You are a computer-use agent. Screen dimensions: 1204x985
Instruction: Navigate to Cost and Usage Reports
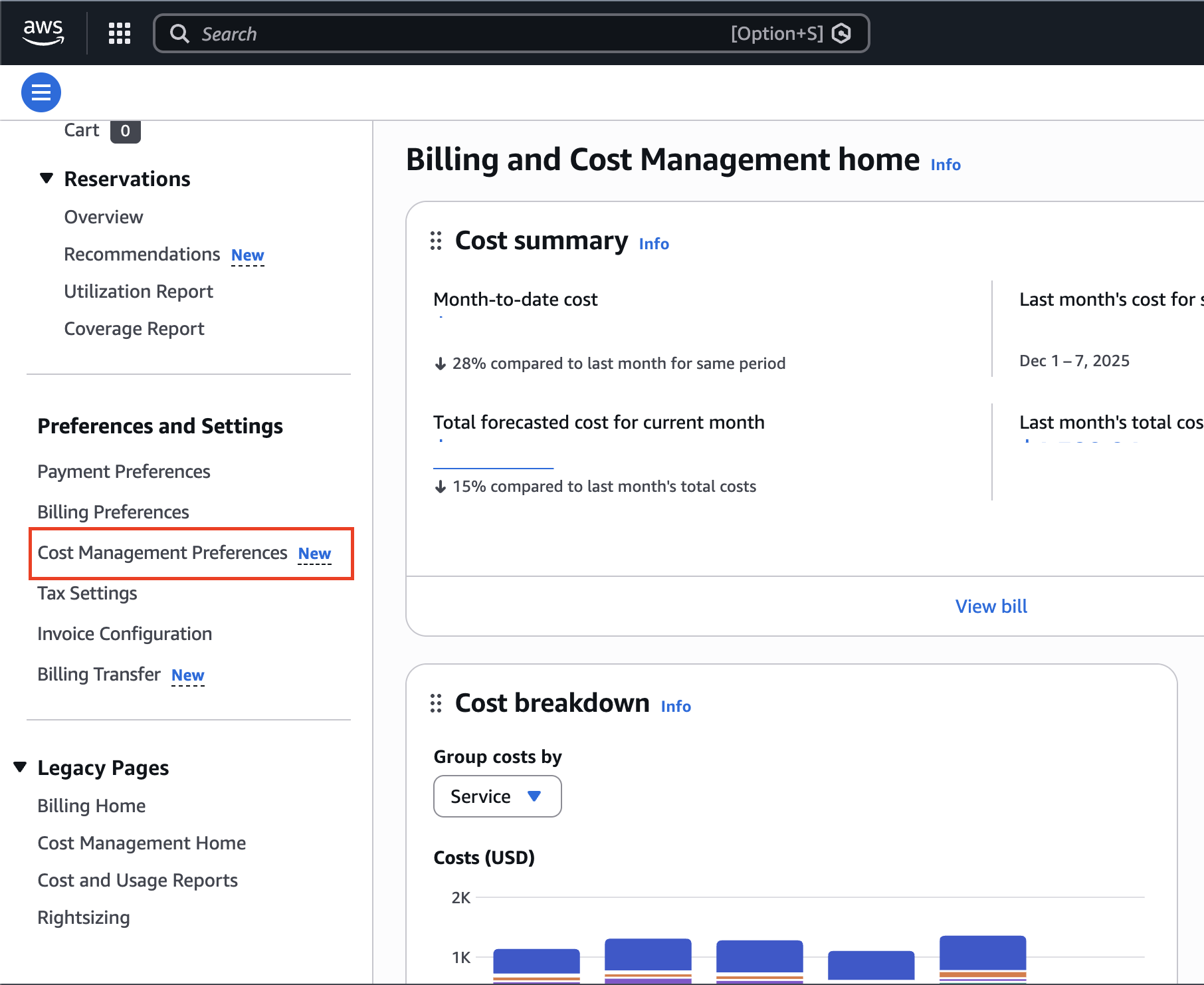click(138, 881)
